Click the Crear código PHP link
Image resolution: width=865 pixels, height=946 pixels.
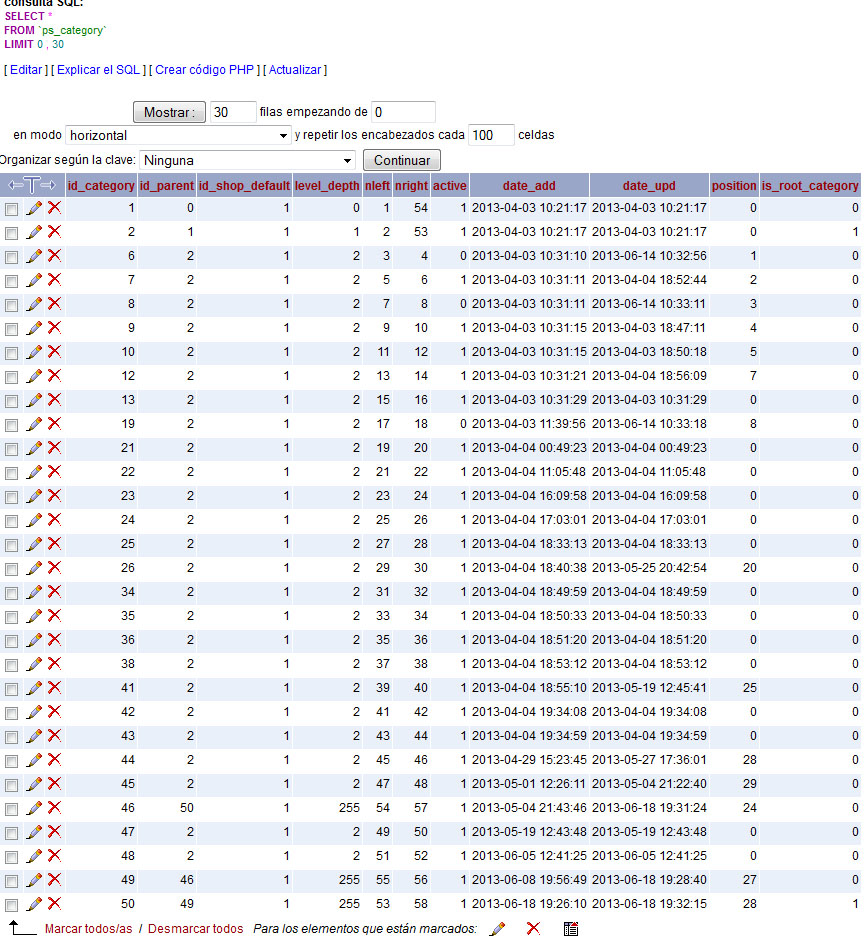coord(204,70)
